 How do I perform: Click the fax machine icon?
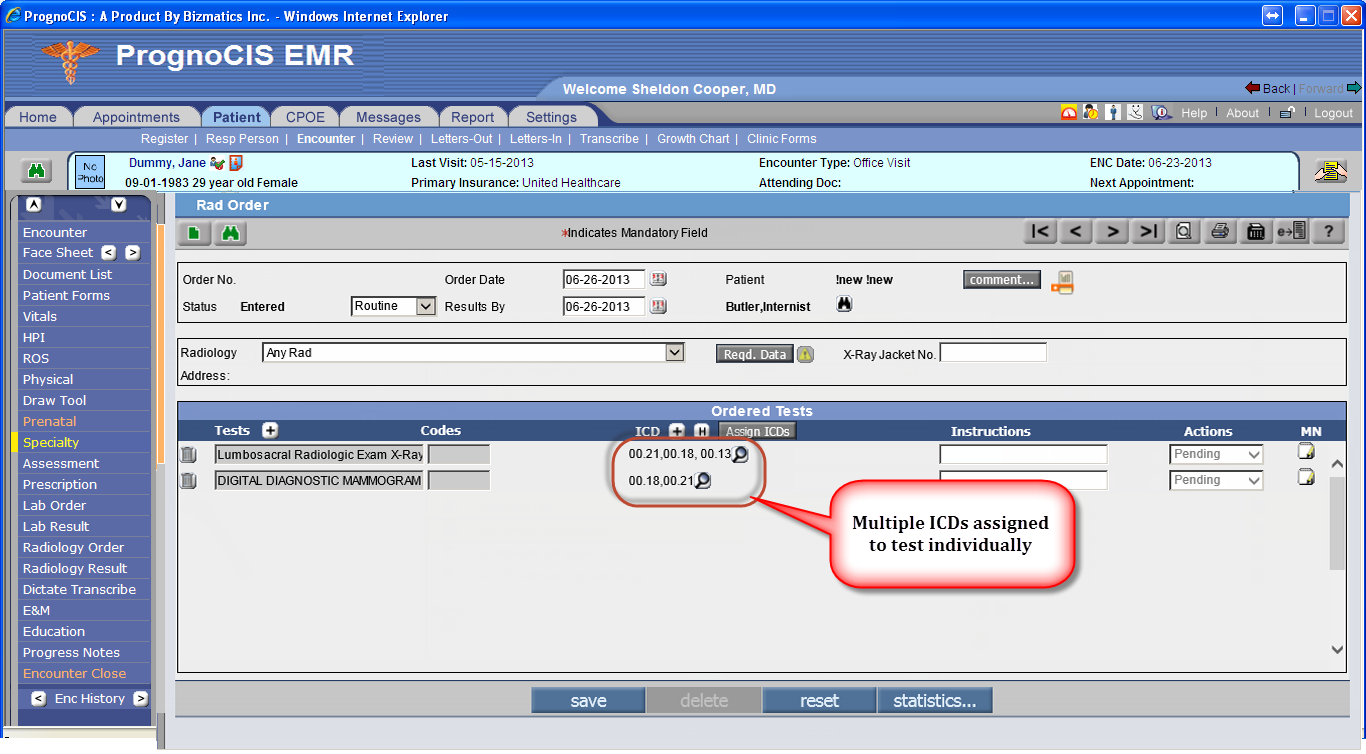[1256, 231]
